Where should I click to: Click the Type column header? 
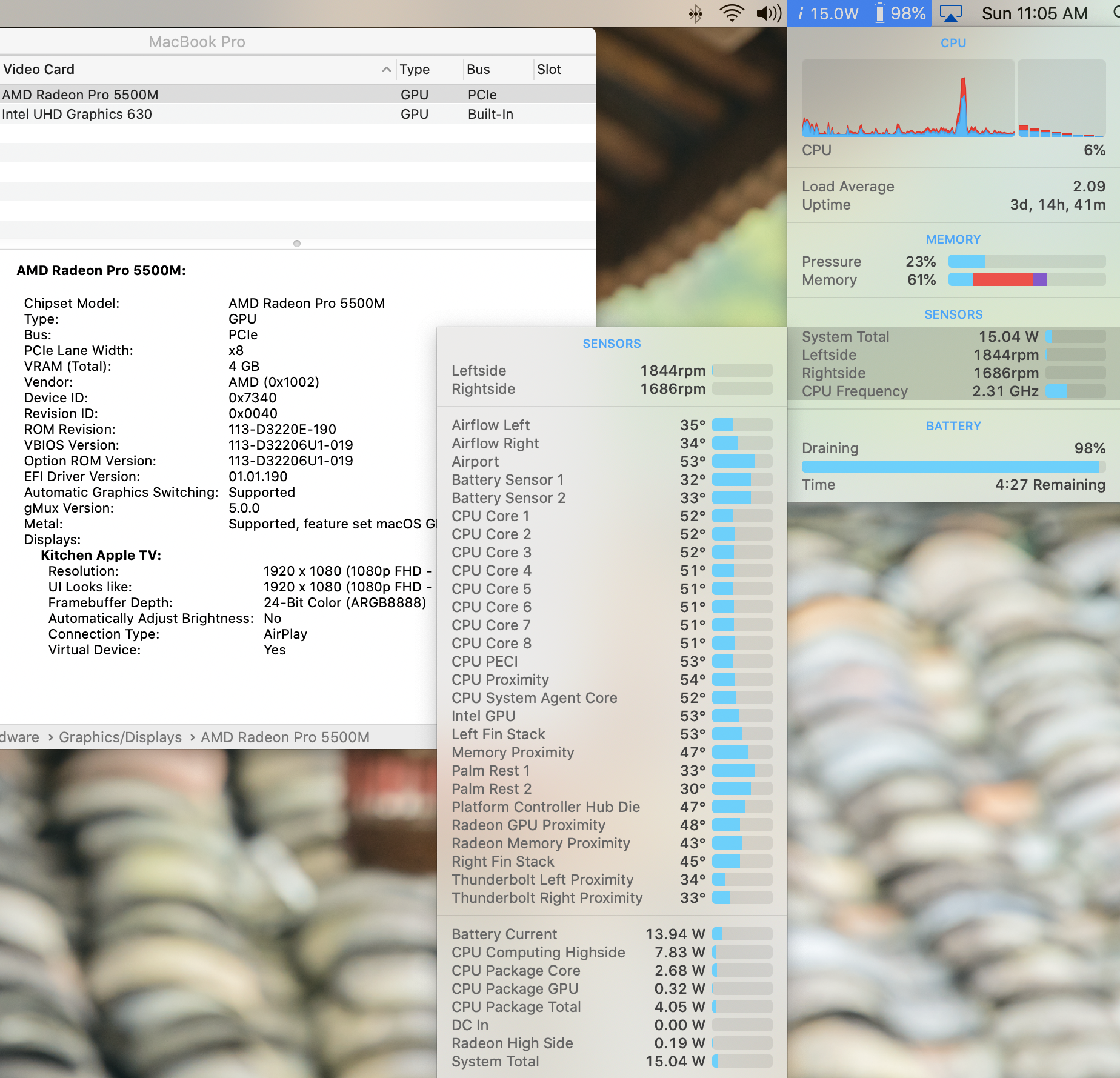coord(428,69)
